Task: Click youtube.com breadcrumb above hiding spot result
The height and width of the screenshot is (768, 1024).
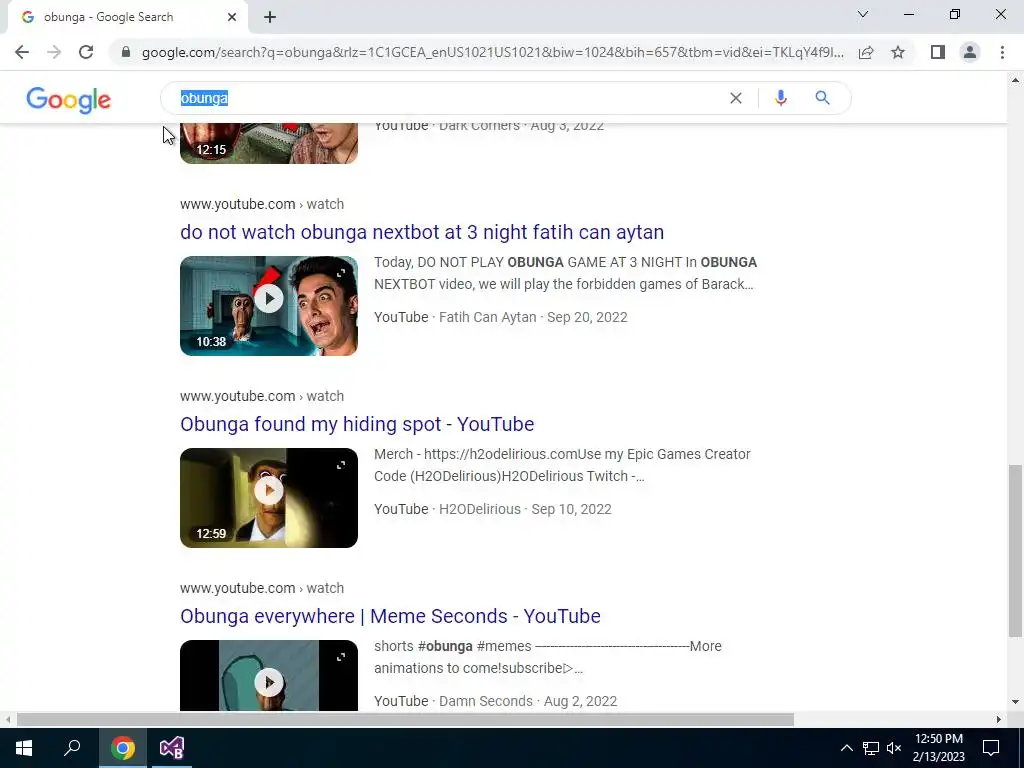Action: pyautogui.click(x=262, y=396)
